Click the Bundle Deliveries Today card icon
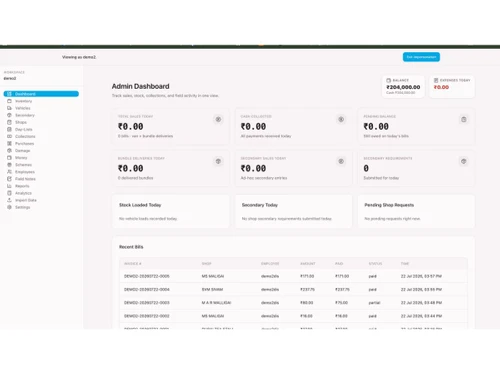 pos(218,161)
